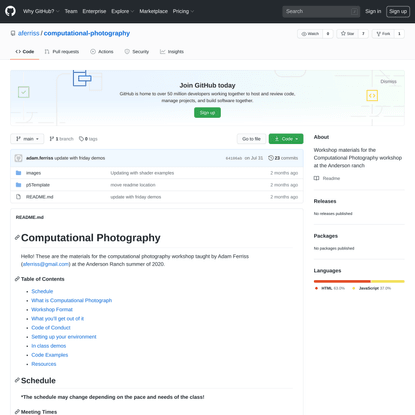Click the yellow JavaScript language bar segment
Image resolution: width=415 pixels, height=415 pixels.
coord(388,281)
